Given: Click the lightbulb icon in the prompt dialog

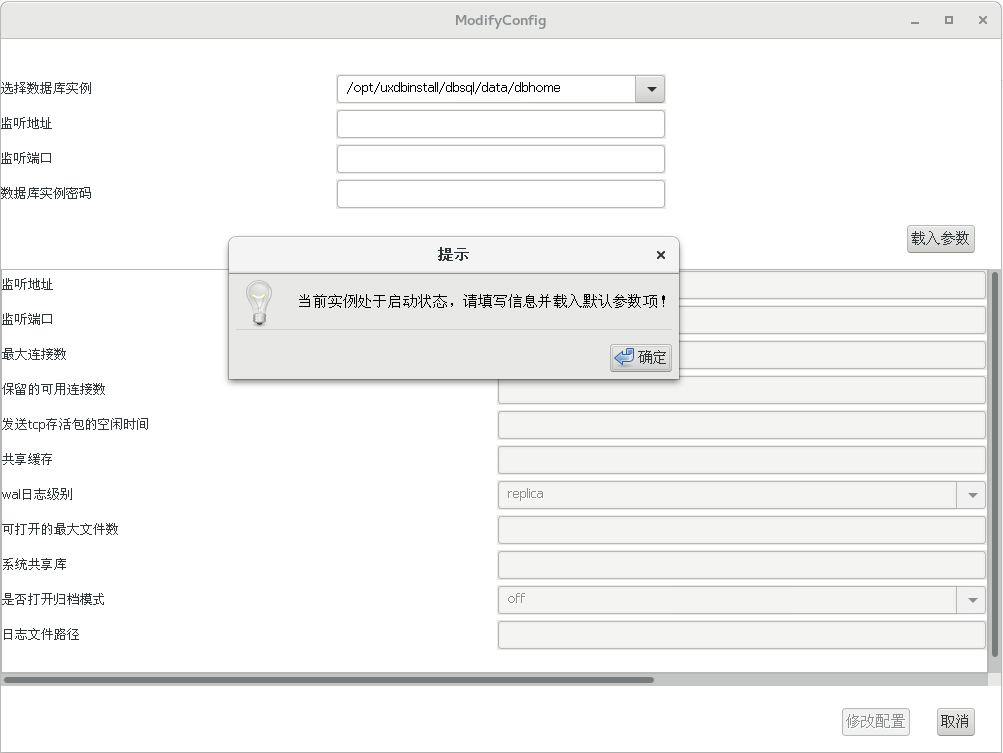Looking at the screenshot, I should [259, 302].
